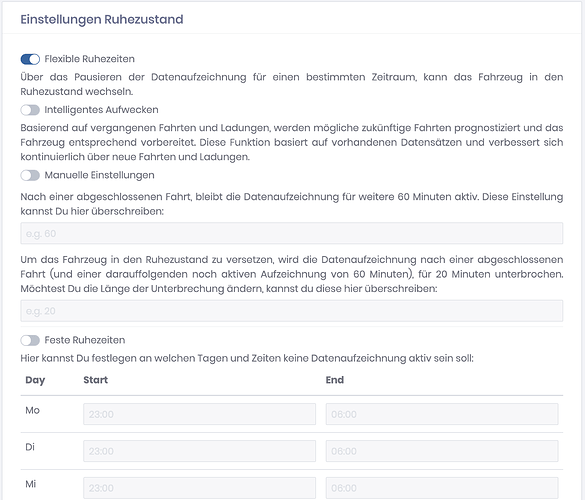Select Monday start time field 23:00
This screenshot has height=500, width=585.
click(200, 414)
